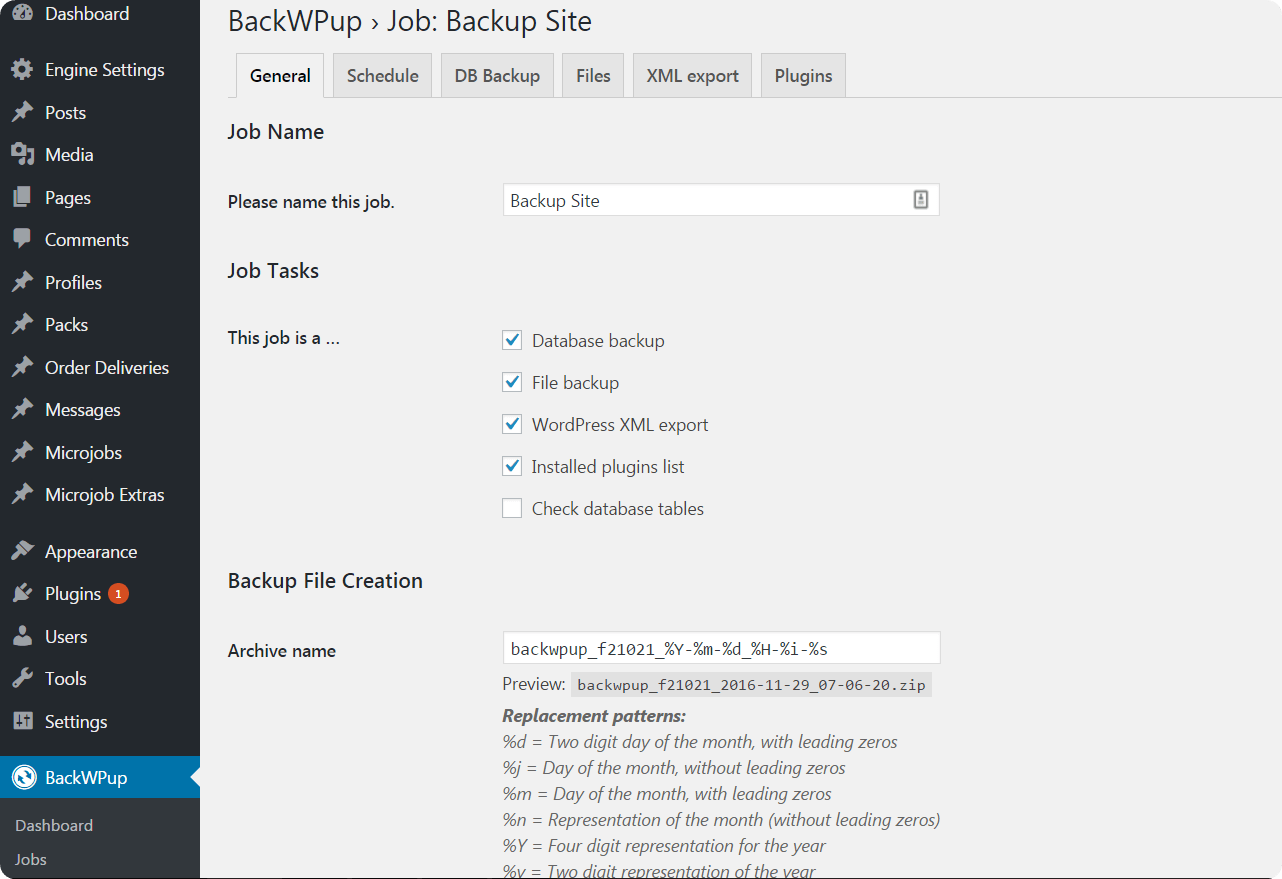Go to Posts in the sidebar

pyautogui.click(x=100, y=112)
